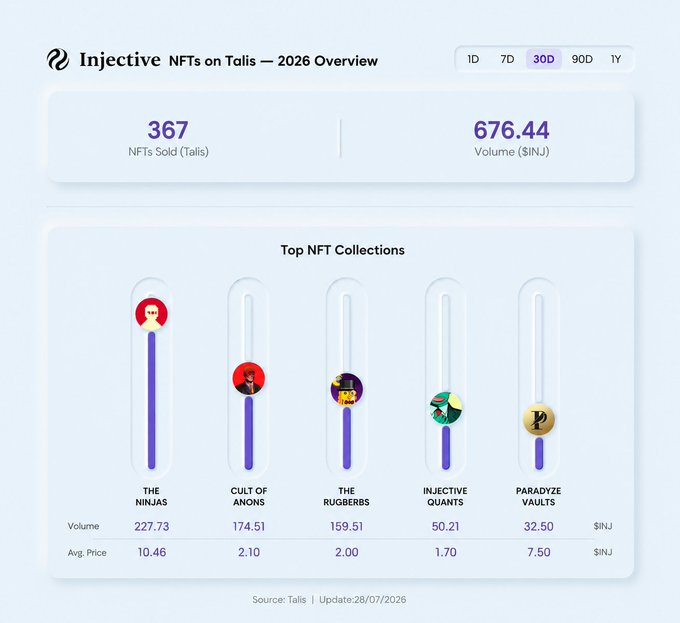Click the 174.51 volume value
680x623 pixels.
pos(248,526)
